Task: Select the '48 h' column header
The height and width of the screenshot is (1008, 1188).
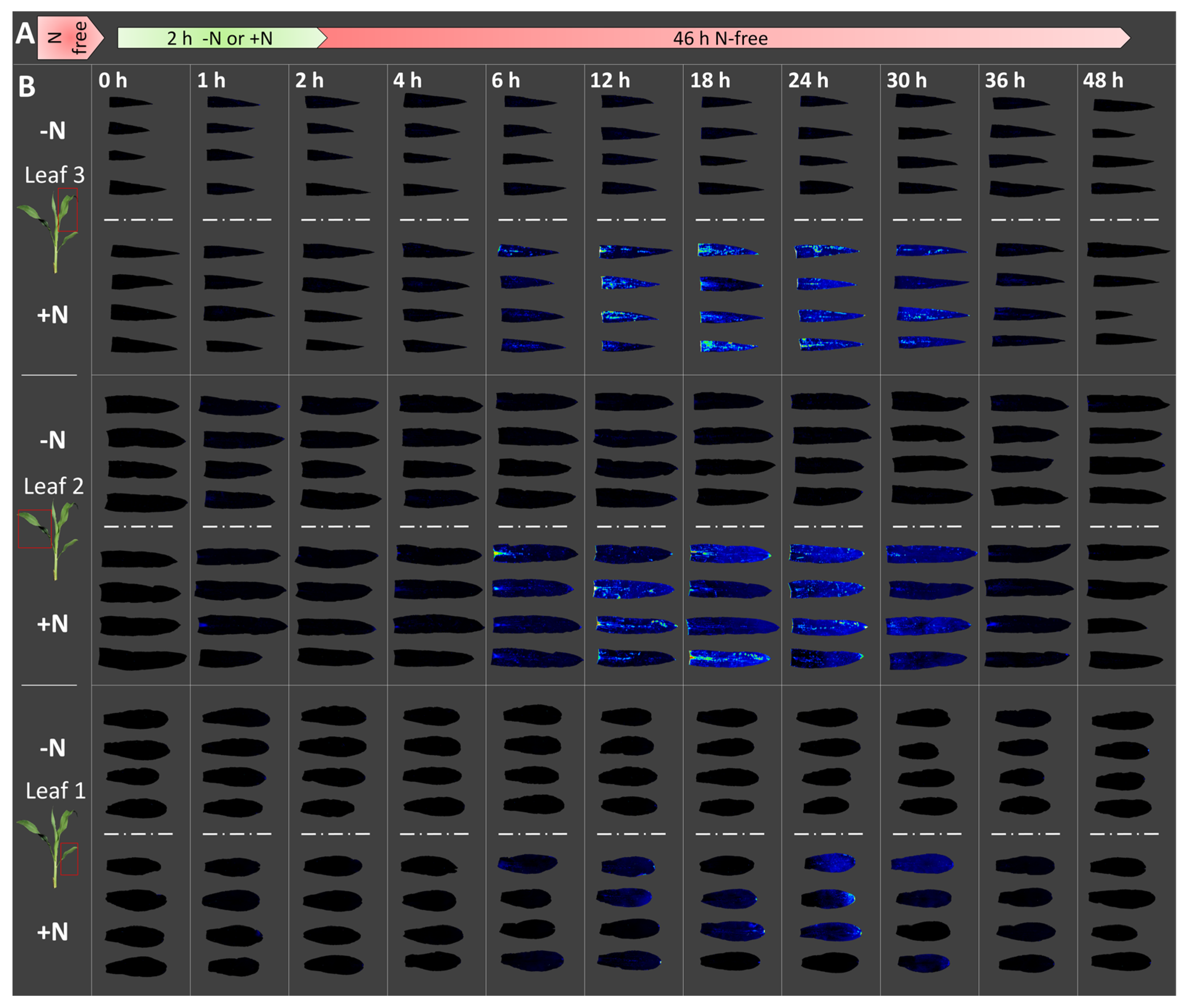Action: point(1102,80)
